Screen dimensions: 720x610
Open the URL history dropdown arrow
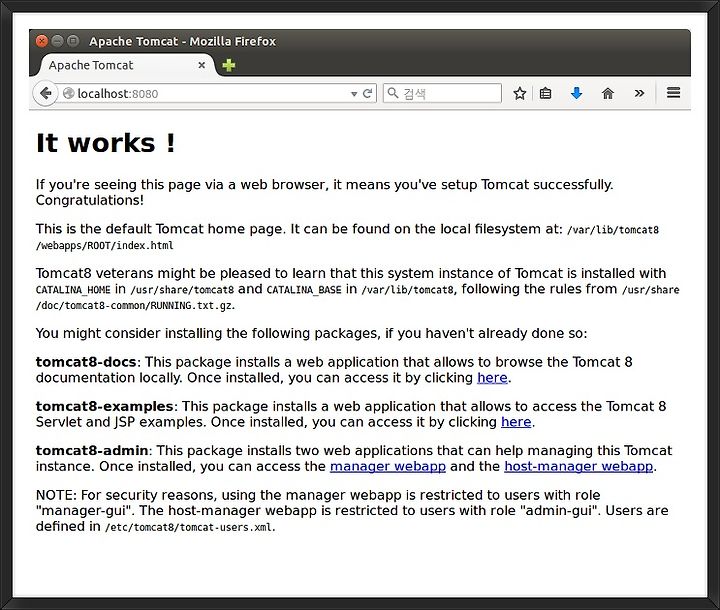pyautogui.click(x=354, y=94)
